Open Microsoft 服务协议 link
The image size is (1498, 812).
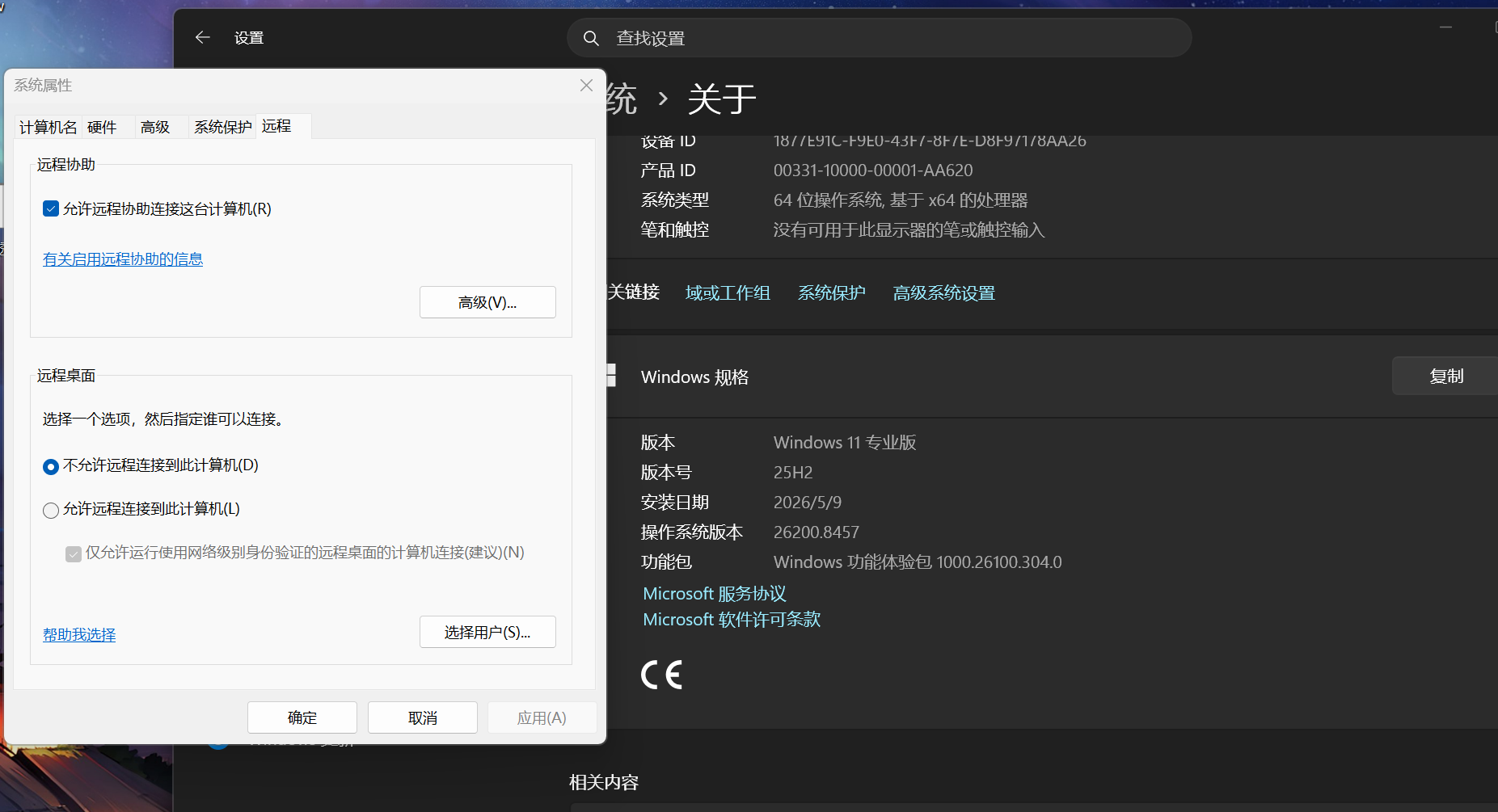pos(715,594)
